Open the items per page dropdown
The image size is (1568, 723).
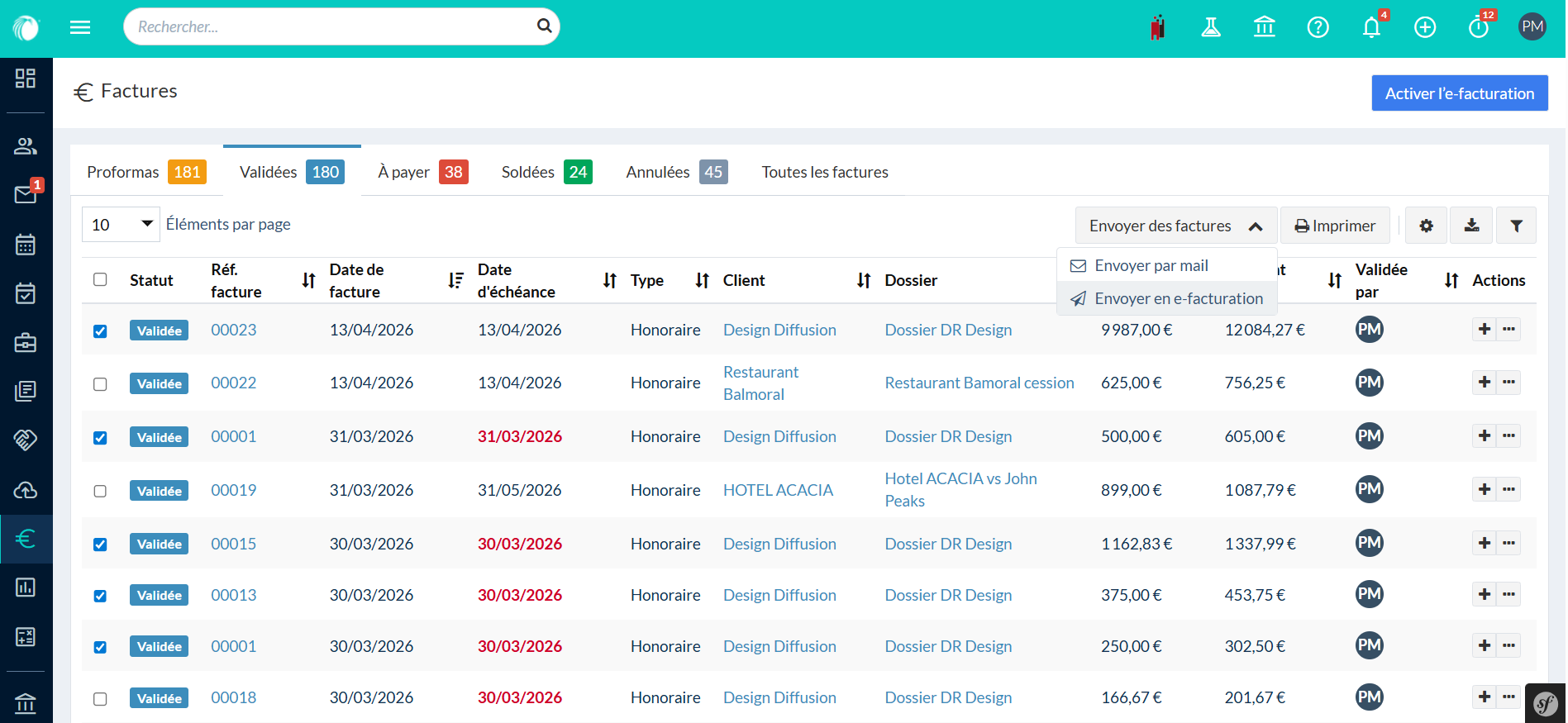pos(121,225)
